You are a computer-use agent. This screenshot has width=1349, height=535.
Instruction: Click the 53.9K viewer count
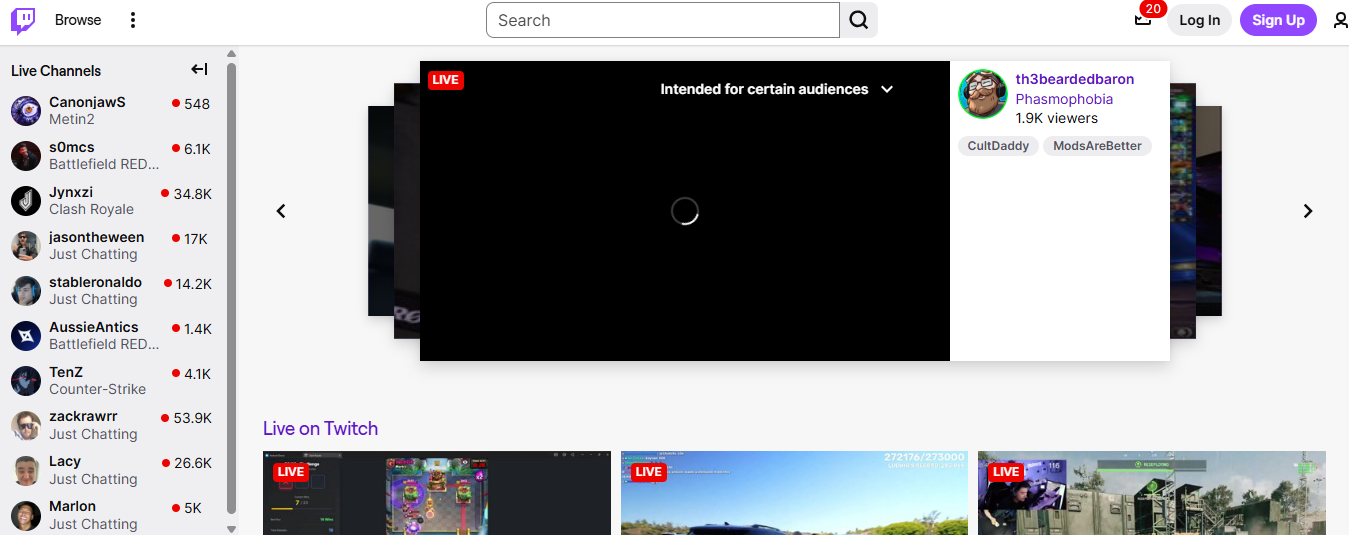(192, 419)
